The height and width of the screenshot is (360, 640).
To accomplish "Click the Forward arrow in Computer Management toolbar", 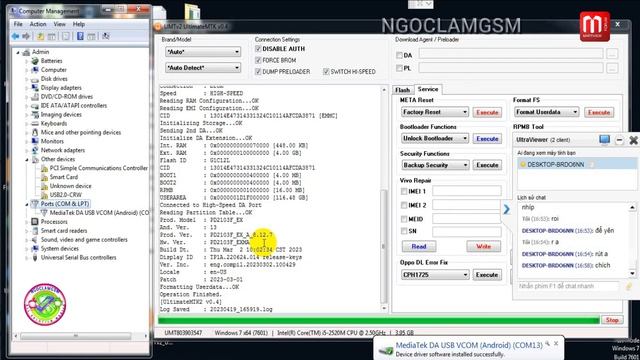I will pos(26,36).
